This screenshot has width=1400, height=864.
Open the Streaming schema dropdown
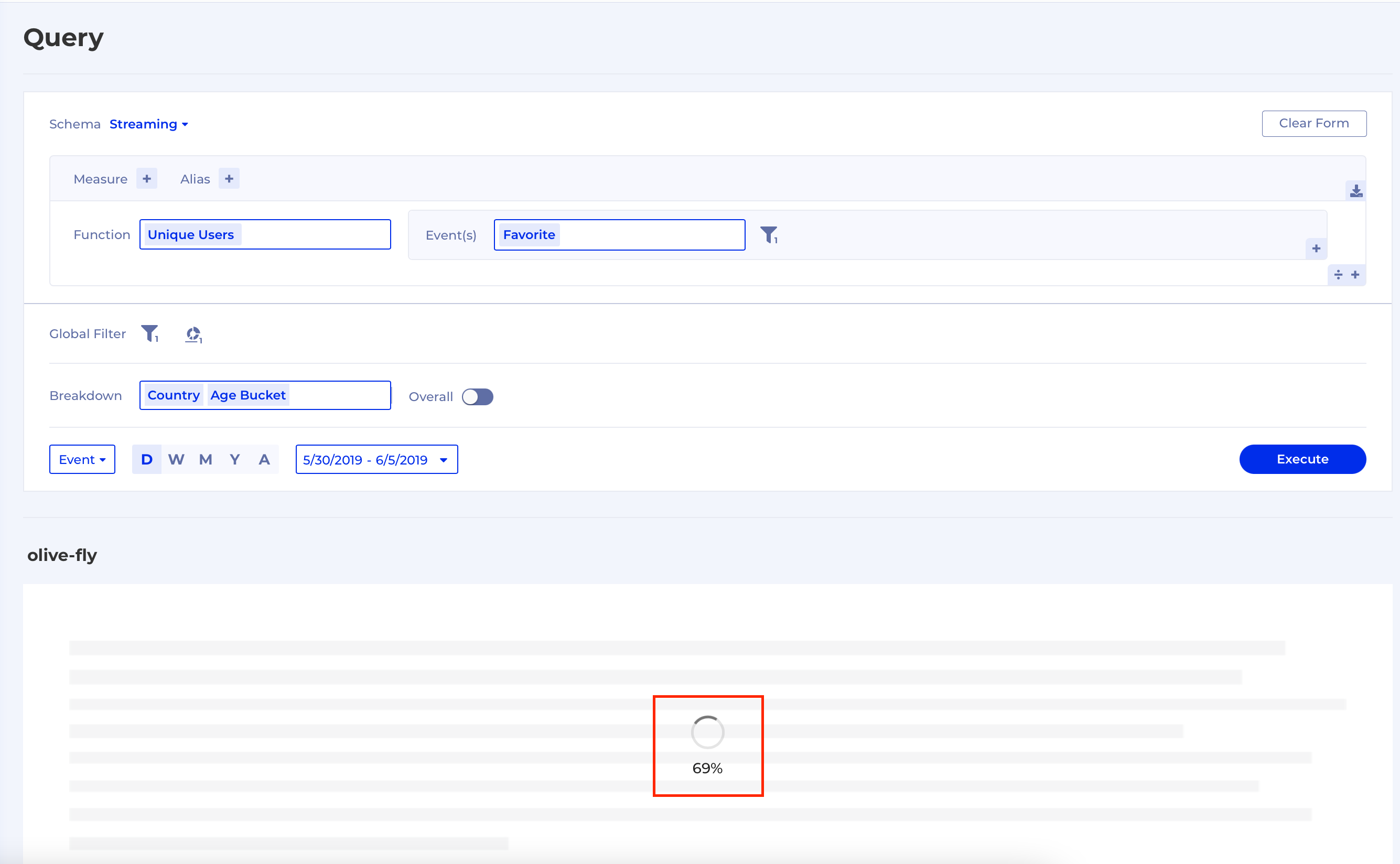tap(148, 124)
